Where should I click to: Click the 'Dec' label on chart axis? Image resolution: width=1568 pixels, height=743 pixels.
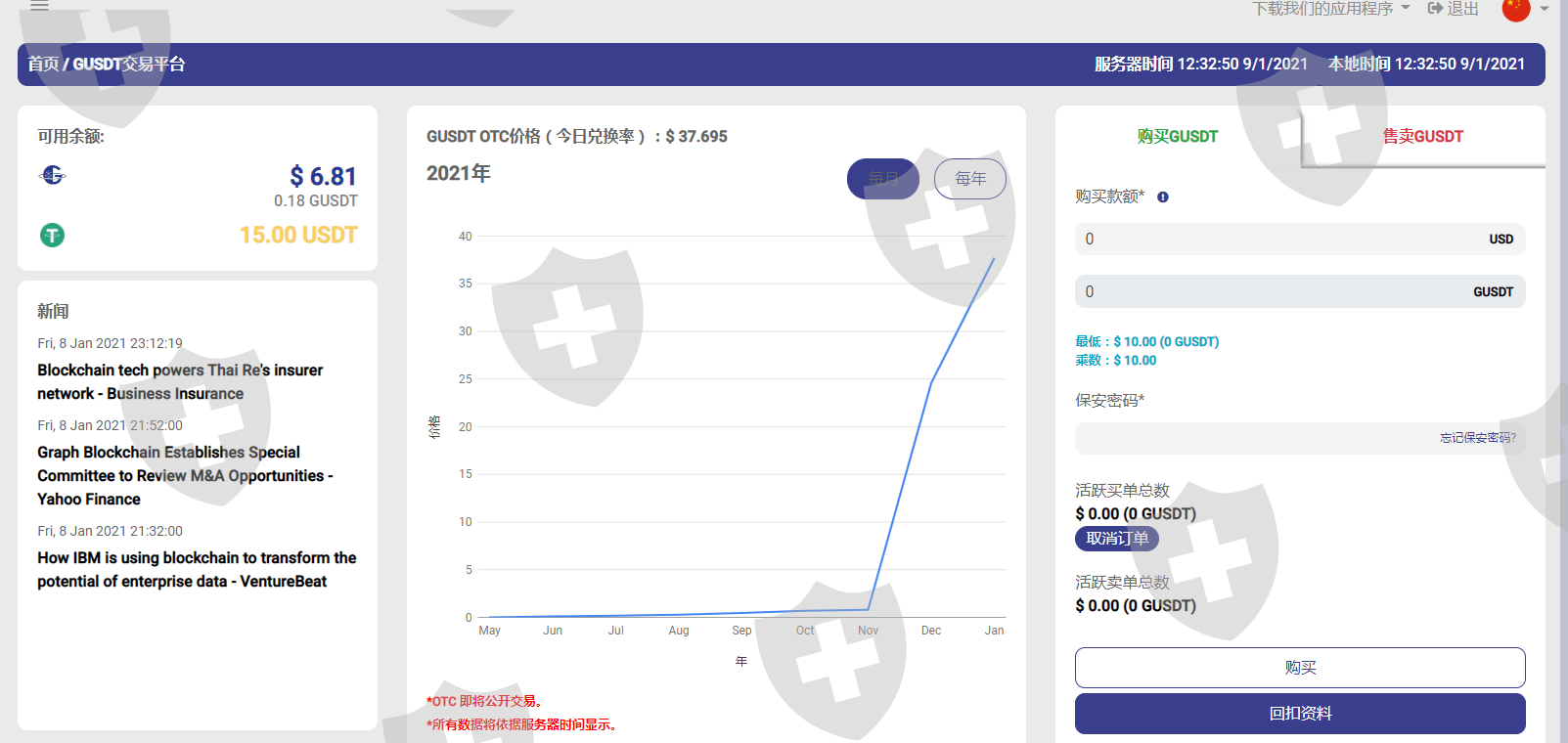click(931, 631)
